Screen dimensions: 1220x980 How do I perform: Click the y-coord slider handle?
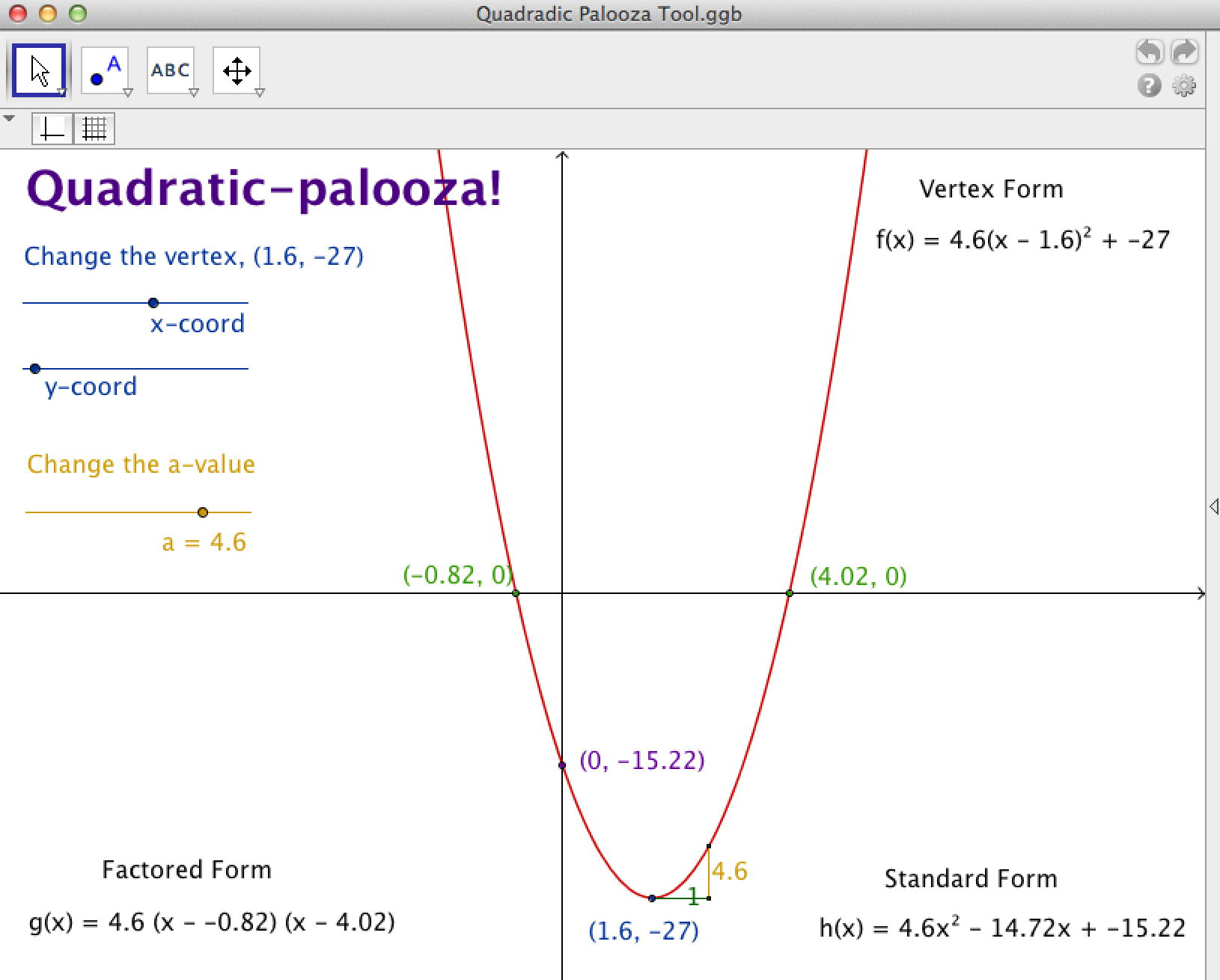tap(35, 369)
